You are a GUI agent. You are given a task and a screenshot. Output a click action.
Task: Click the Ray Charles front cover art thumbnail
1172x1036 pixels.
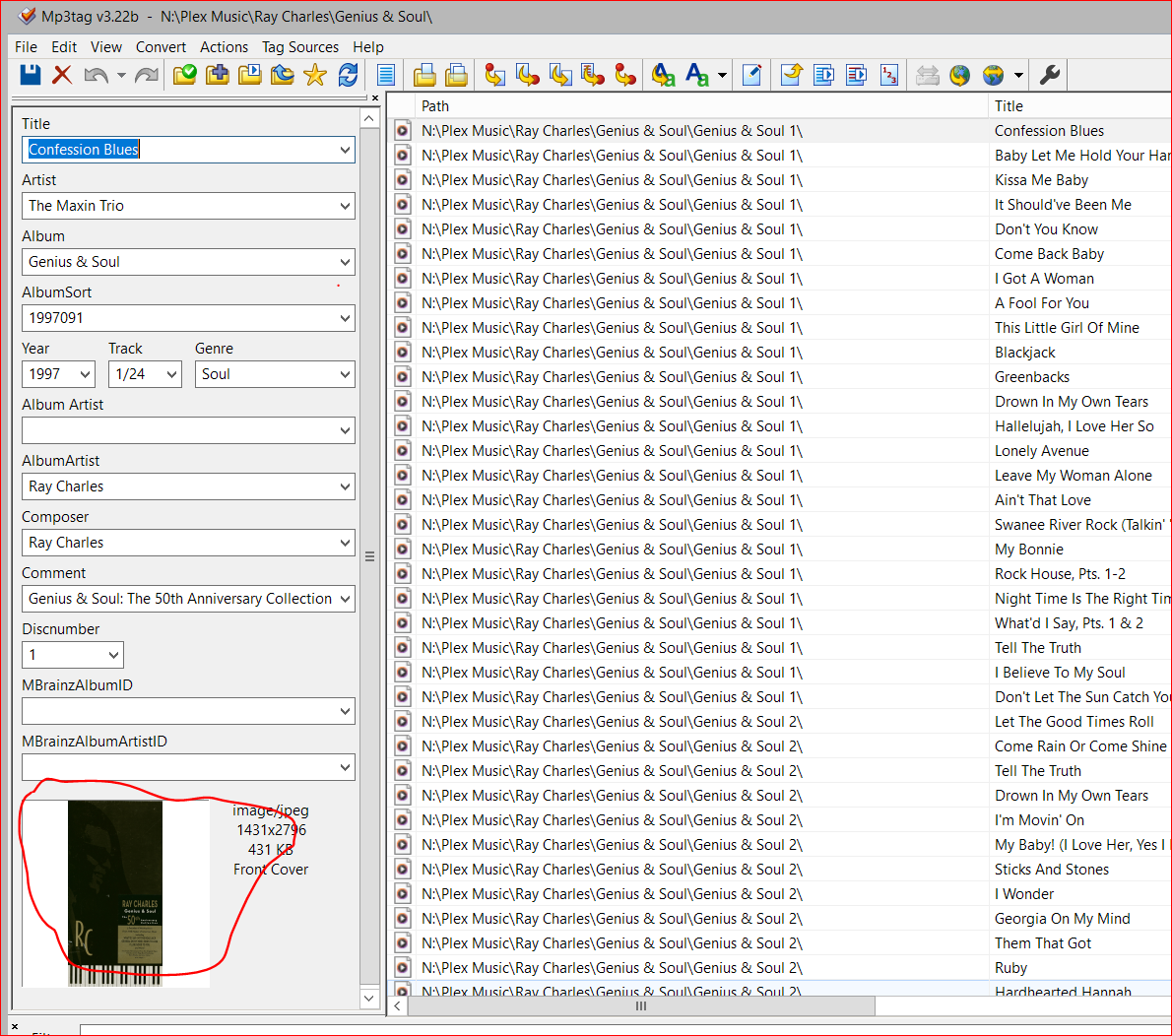115,893
